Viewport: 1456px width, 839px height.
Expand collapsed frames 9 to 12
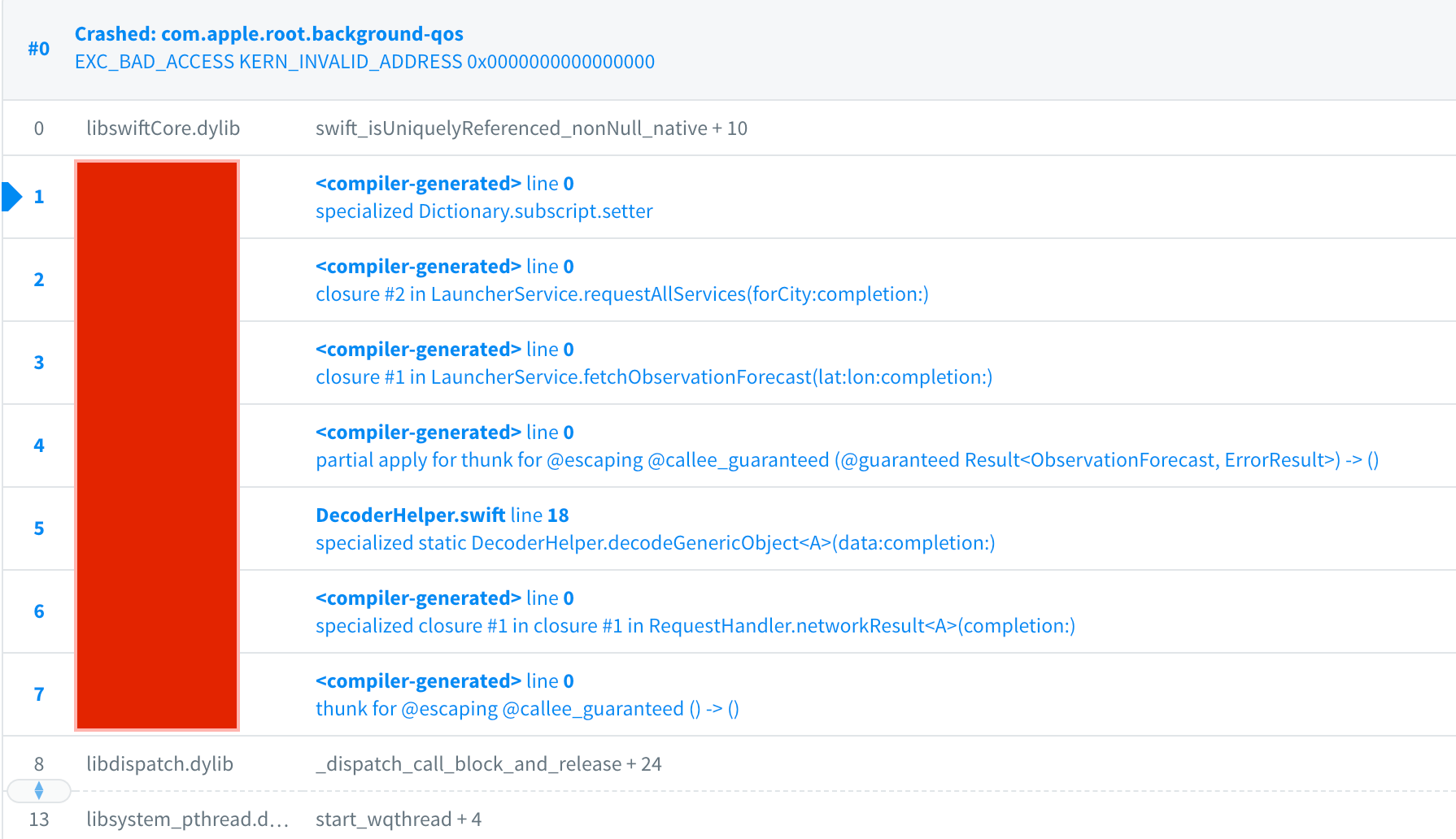[38, 790]
